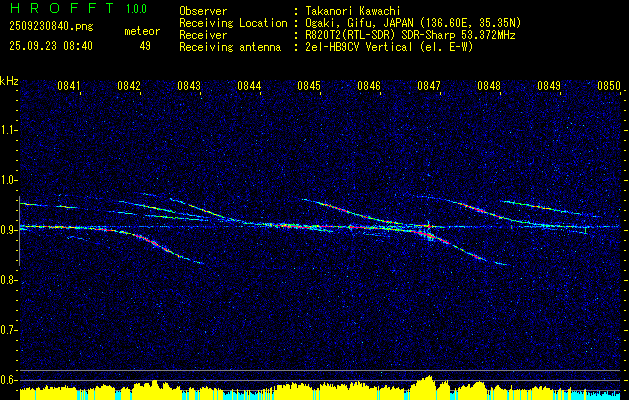
Task: Click time marker 0847
Action: pos(429,86)
